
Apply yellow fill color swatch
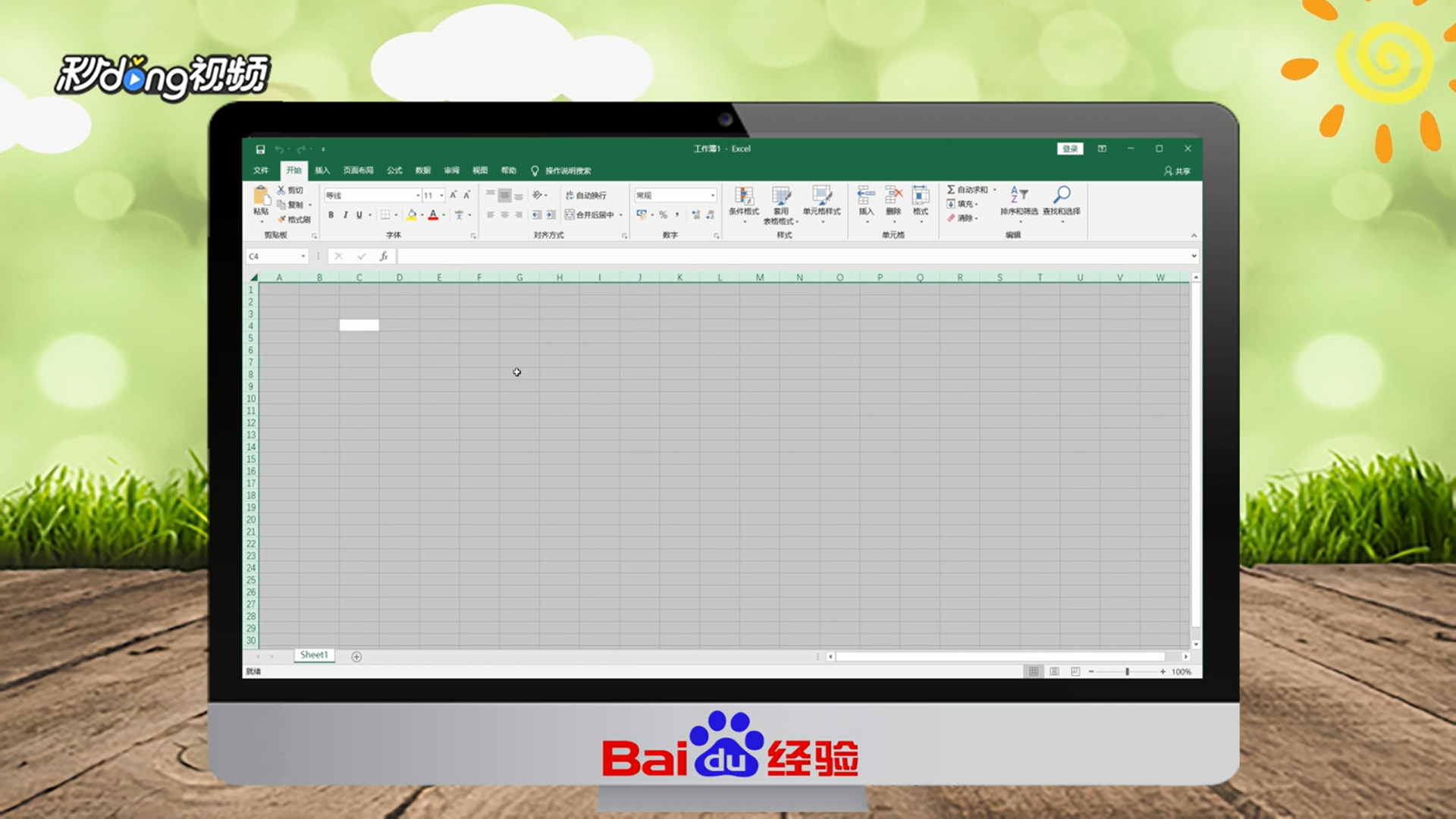[411, 215]
